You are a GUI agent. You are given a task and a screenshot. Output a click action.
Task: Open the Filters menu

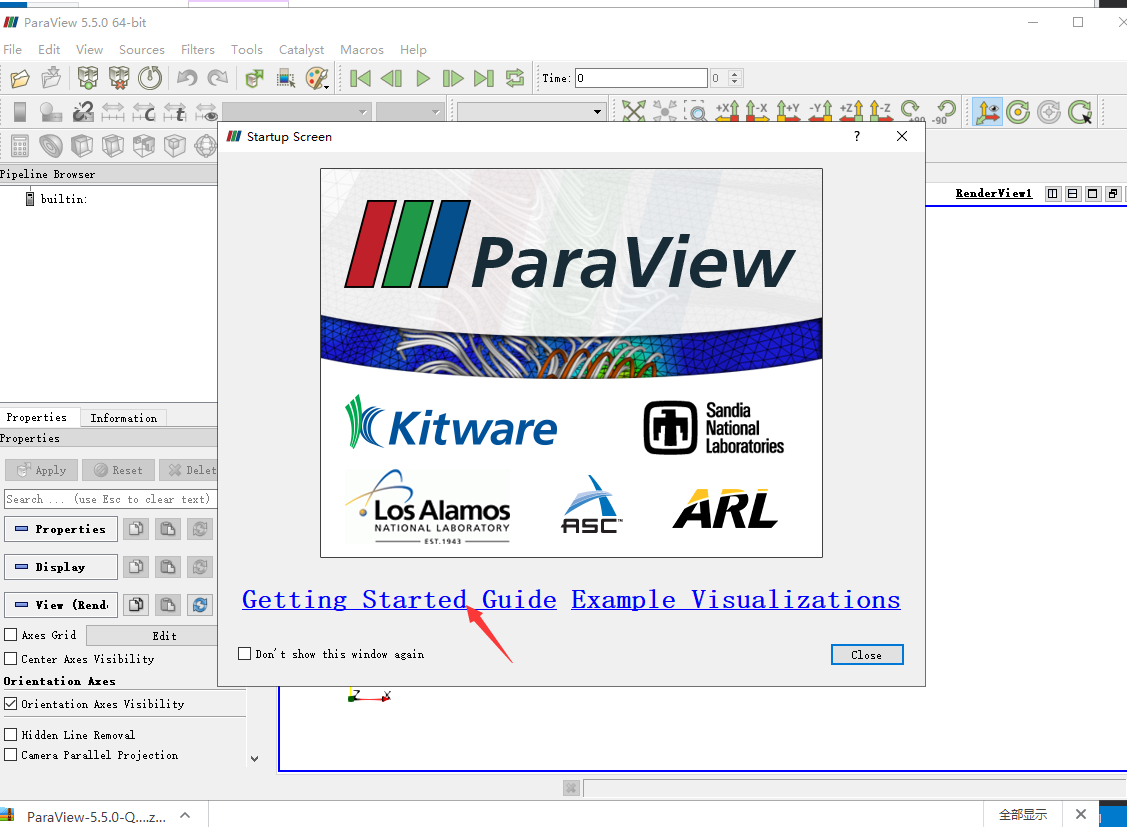[x=198, y=50]
